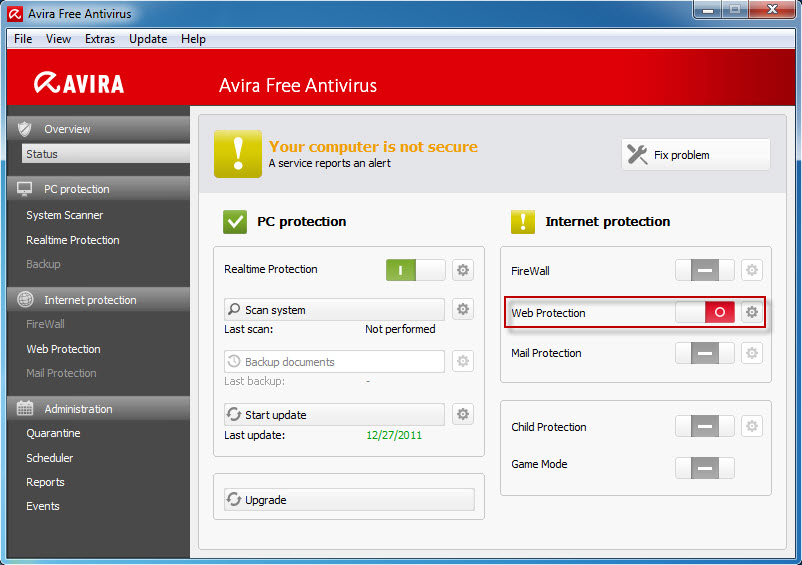Expand the Internet protection sidebar section
Image resolution: width=802 pixels, height=565 pixels.
pyautogui.click(x=98, y=300)
